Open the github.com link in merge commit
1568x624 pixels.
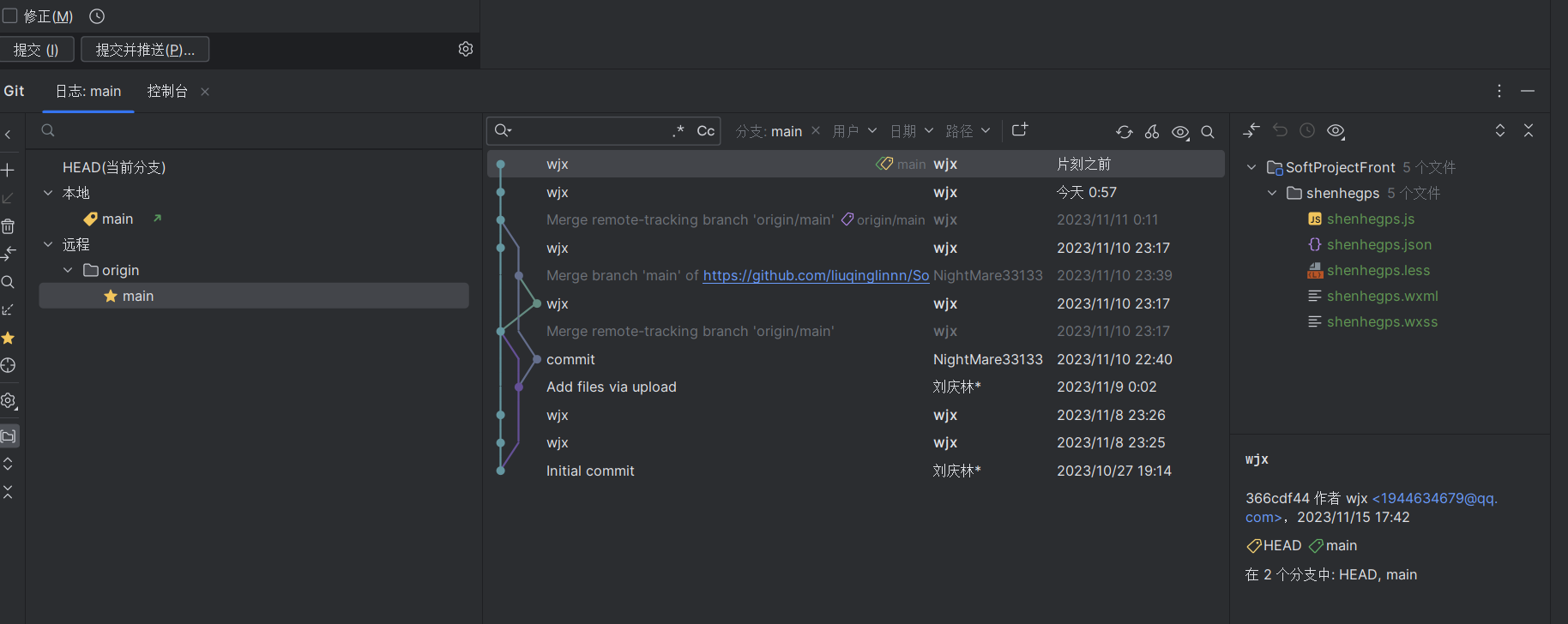pyautogui.click(x=816, y=275)
